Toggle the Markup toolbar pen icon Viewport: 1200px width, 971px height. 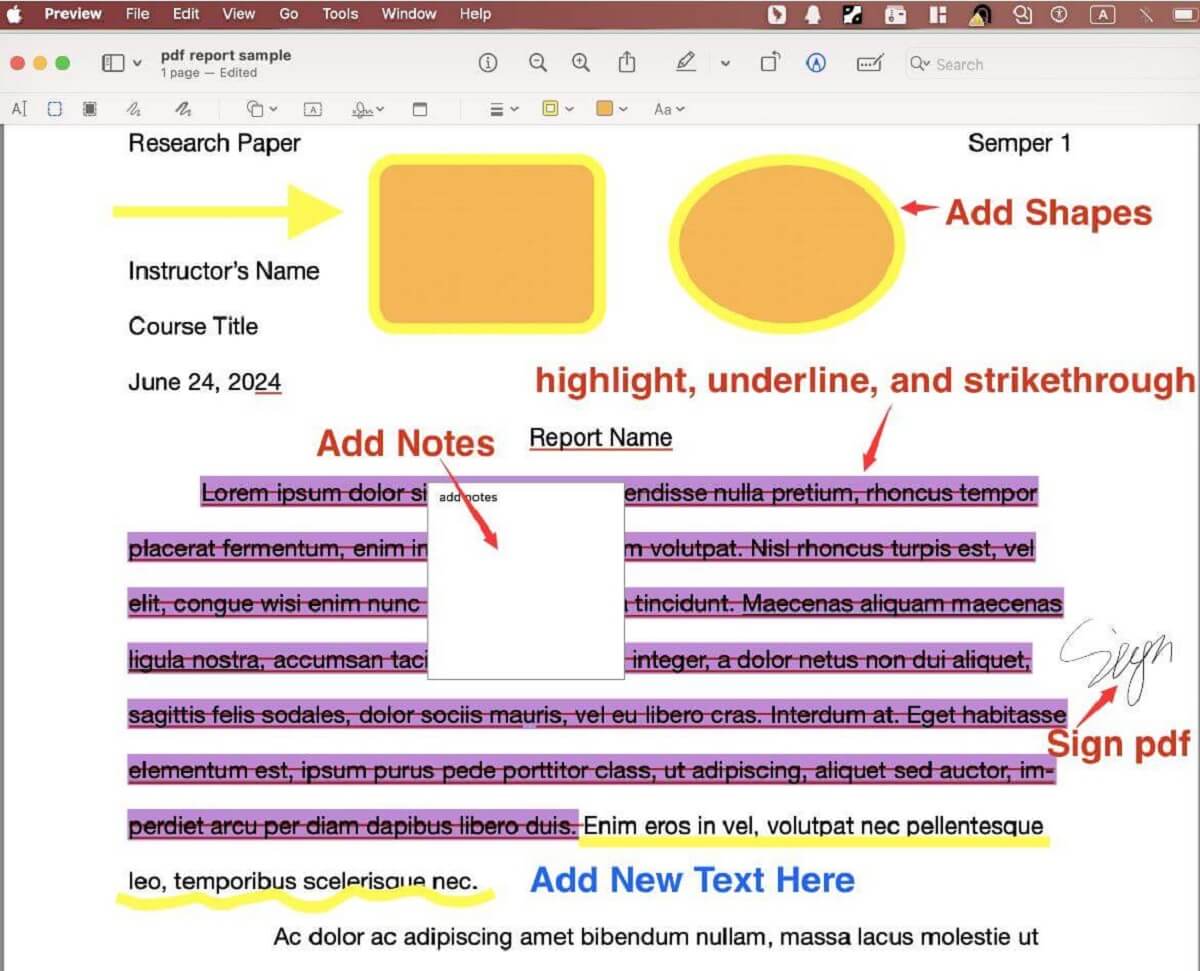[686, 63]
